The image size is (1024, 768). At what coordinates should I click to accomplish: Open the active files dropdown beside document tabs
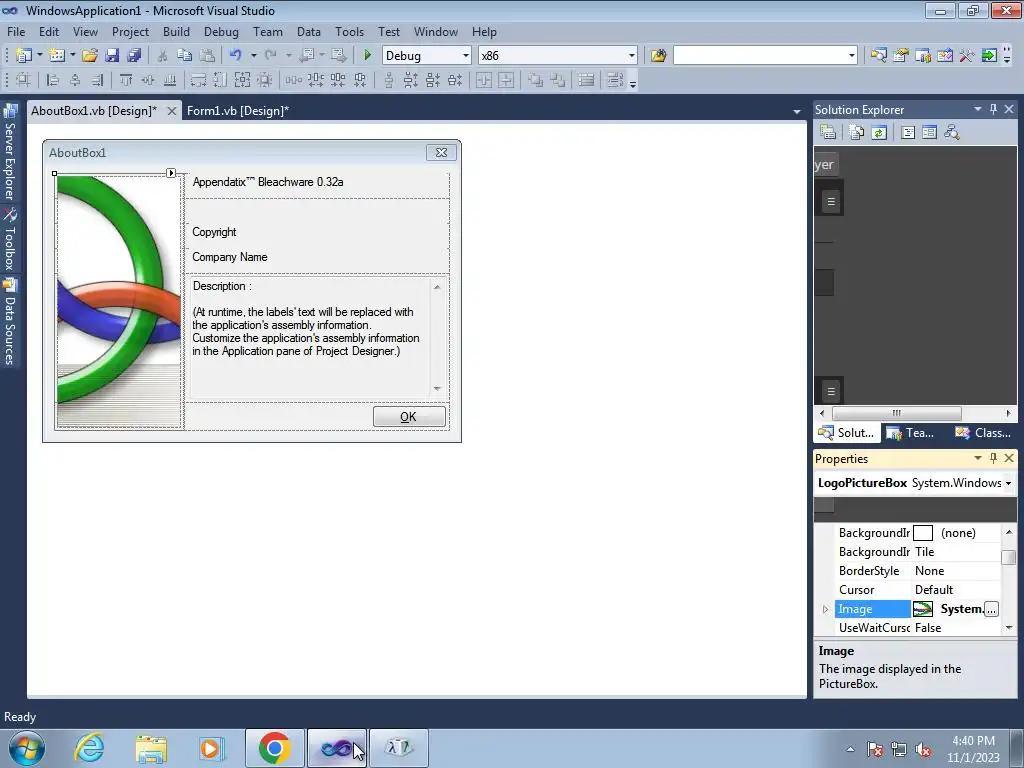797,112
